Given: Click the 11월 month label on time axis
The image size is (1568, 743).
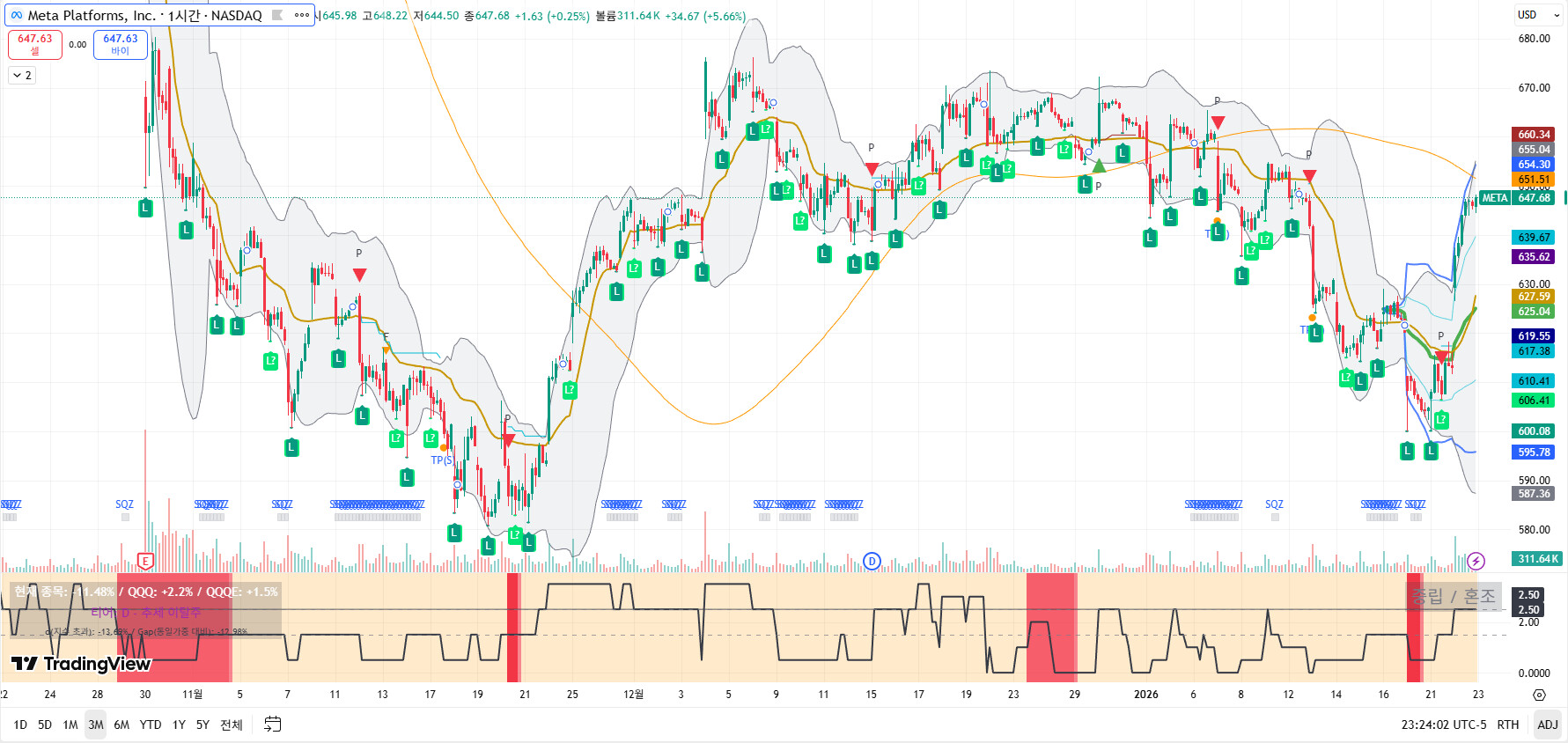Looking at the screenshot, I should tap(192, 695).
